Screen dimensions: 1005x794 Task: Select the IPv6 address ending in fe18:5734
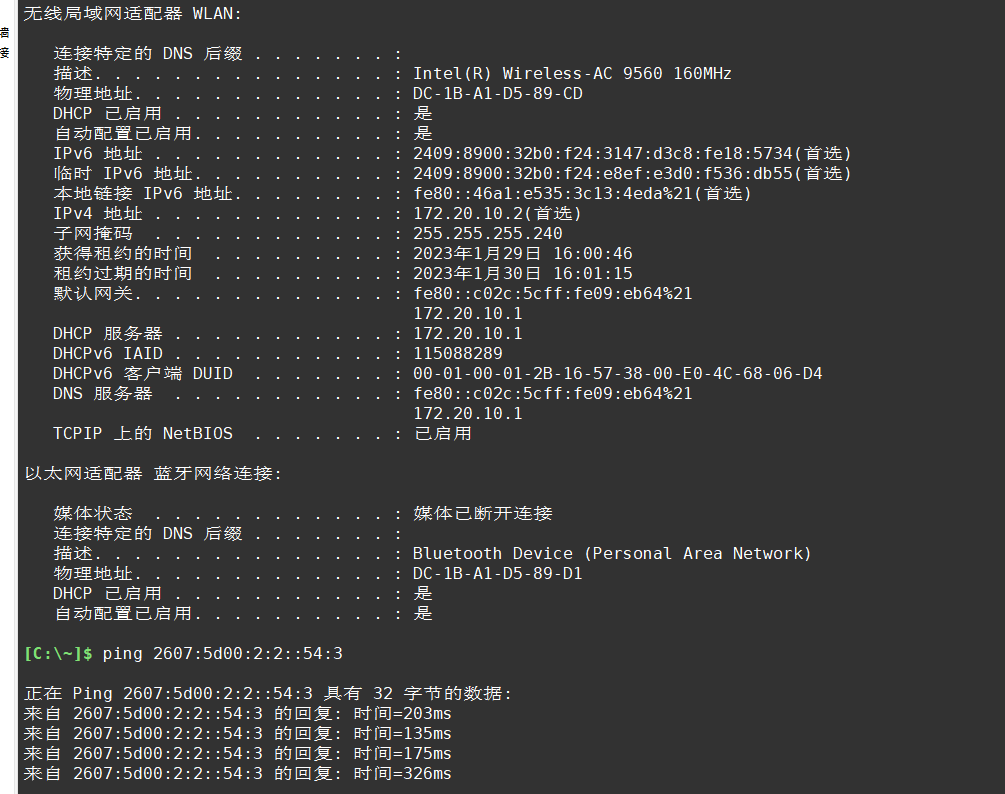tap(632, 154)
